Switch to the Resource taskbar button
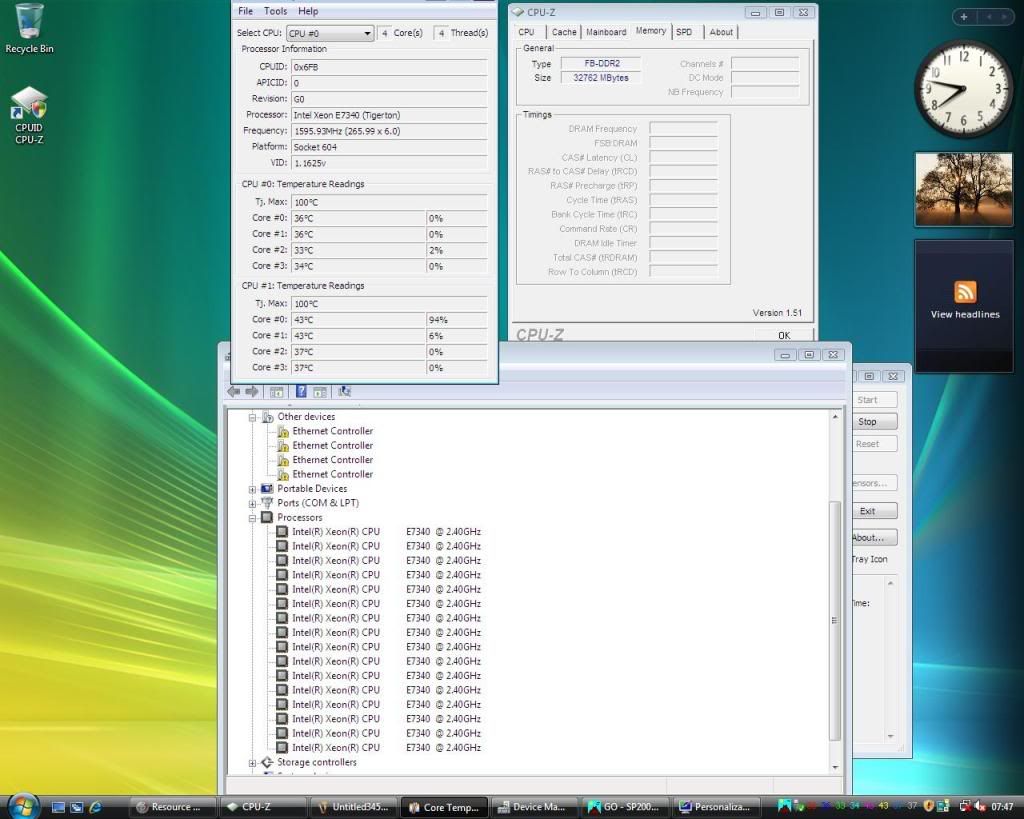 (x=172, y=807)
